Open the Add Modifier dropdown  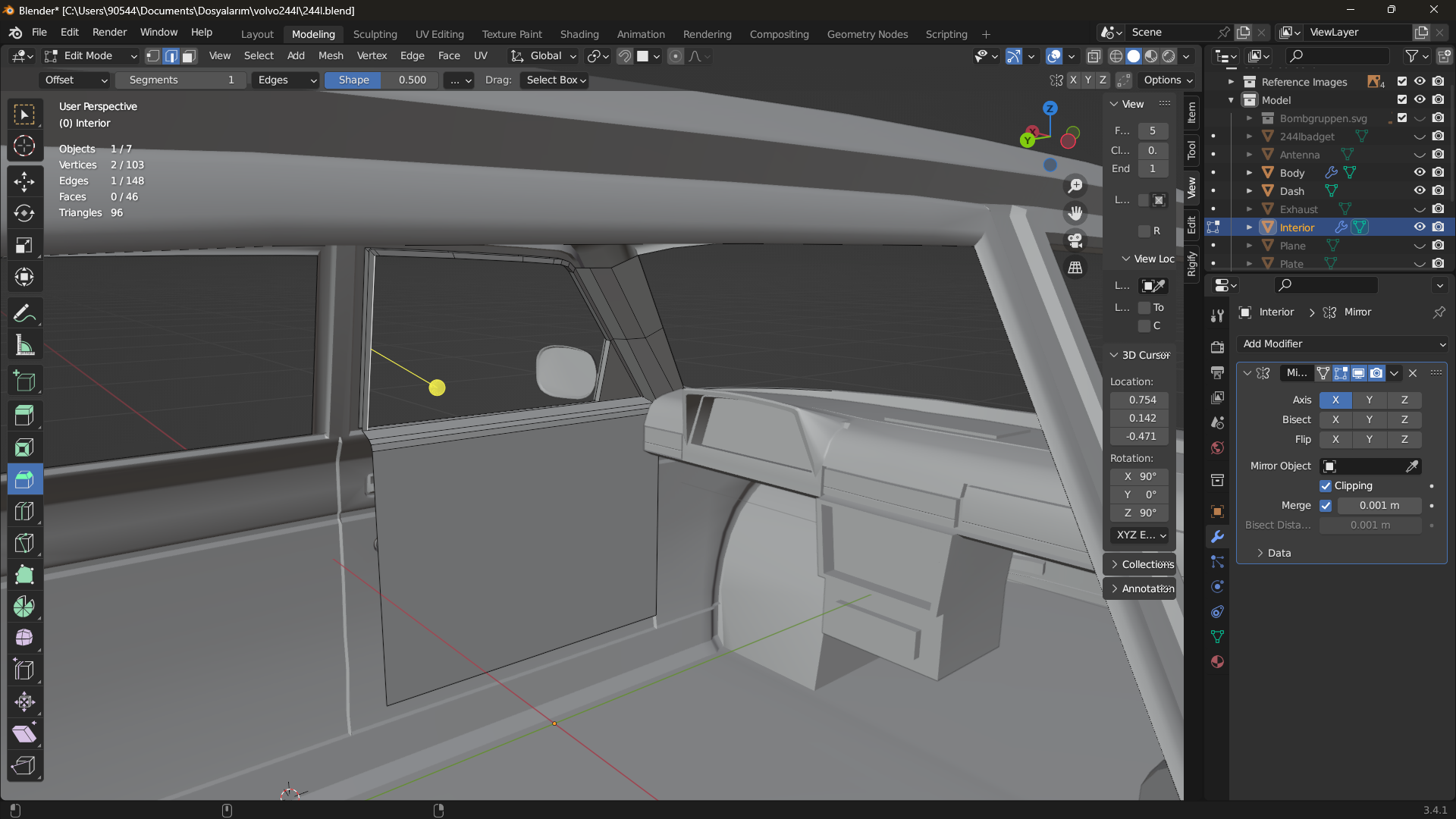1342,344
